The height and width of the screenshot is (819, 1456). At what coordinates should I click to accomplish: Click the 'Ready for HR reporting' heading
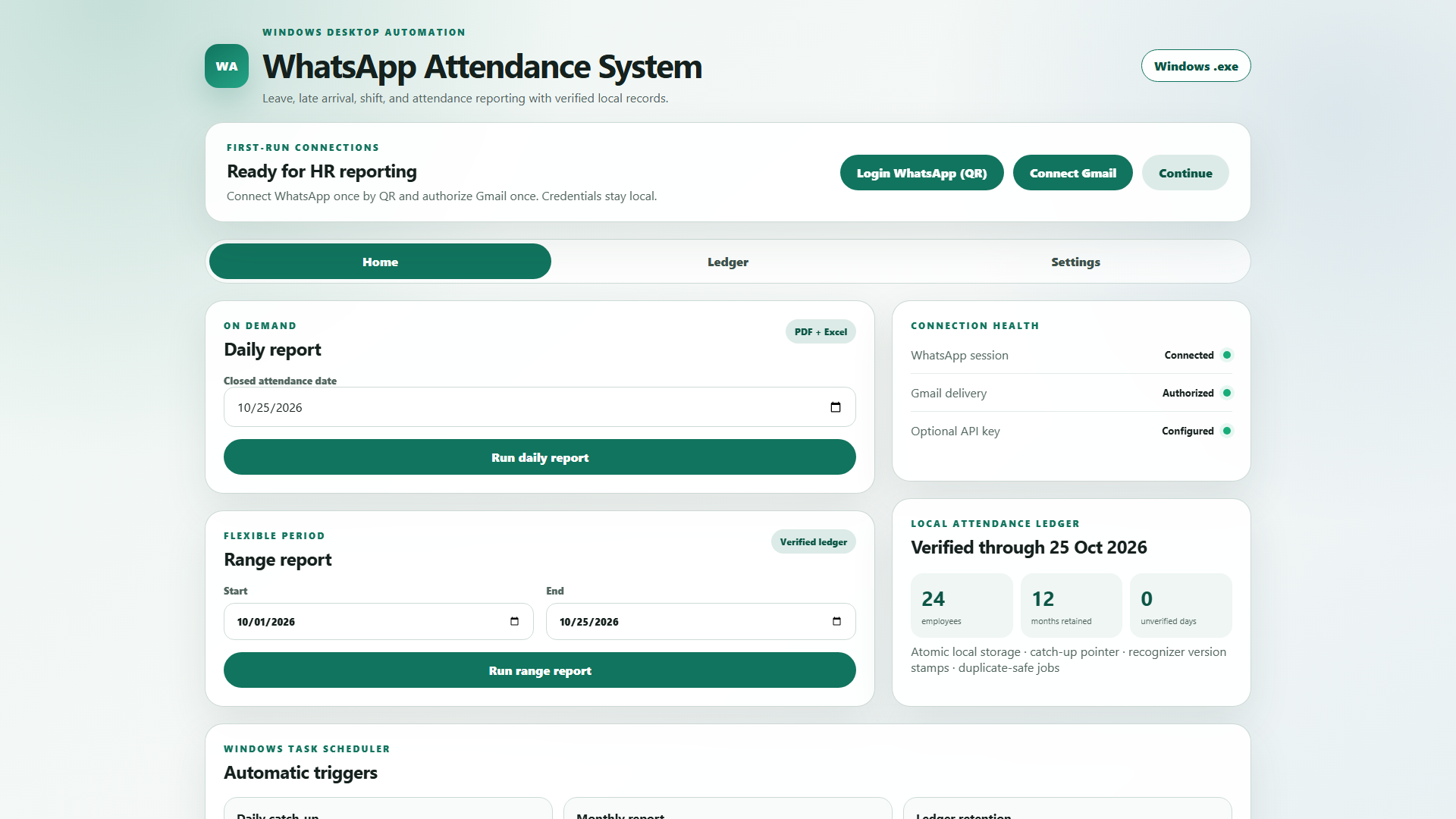(322, 171)
